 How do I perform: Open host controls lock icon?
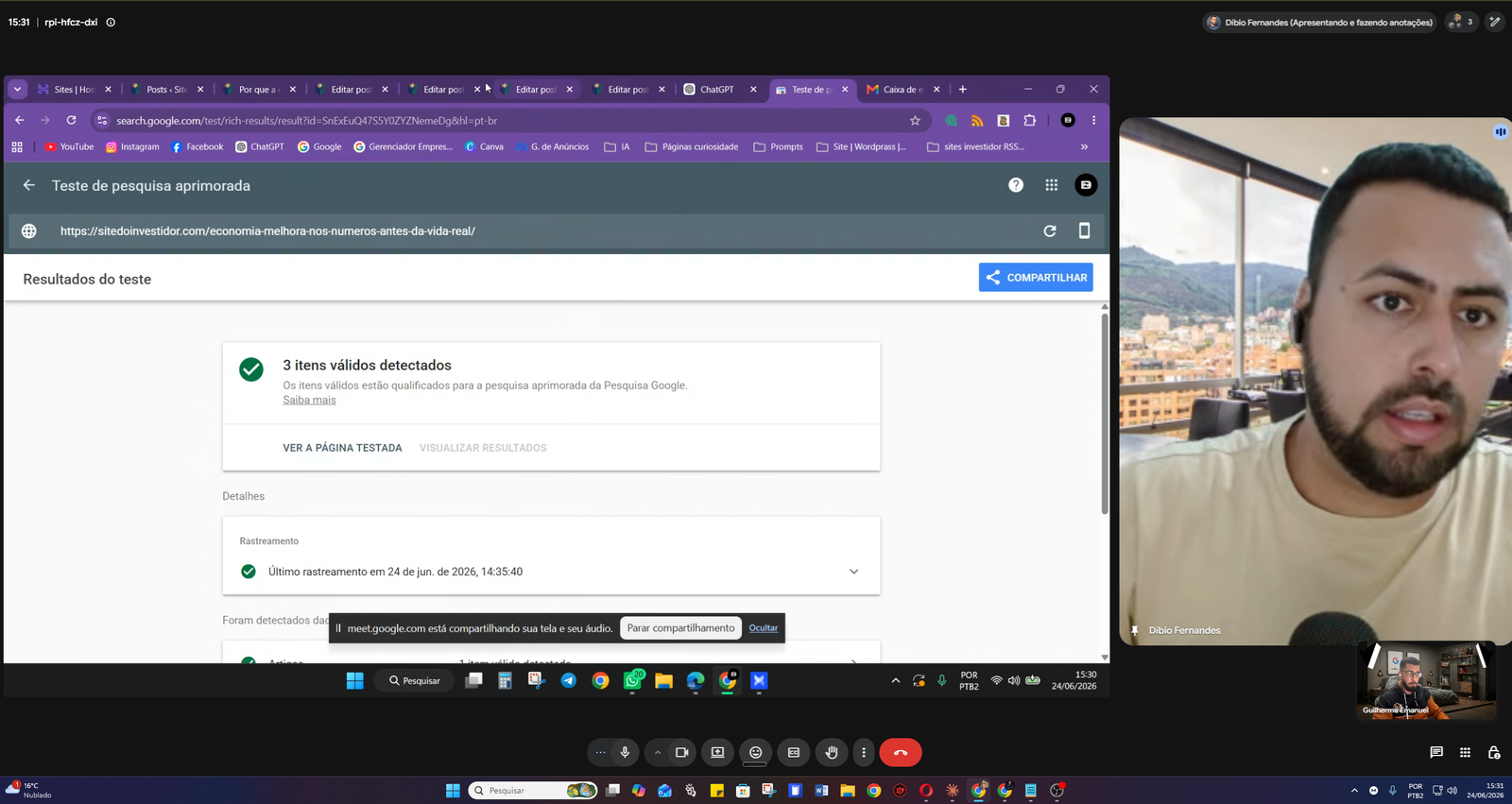point(1494,753)
